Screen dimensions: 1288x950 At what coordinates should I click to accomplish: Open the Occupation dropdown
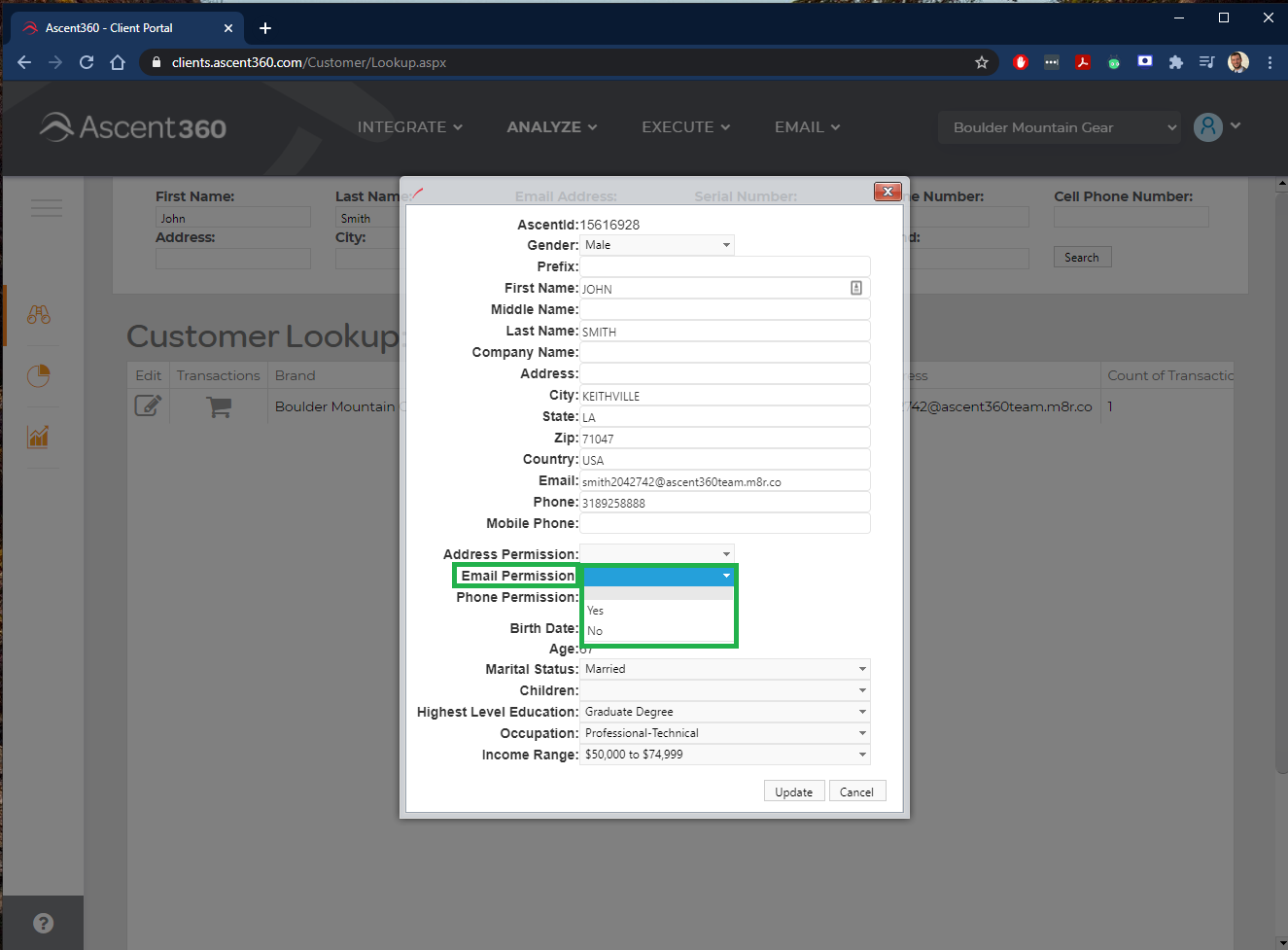[x=725, y=733]
